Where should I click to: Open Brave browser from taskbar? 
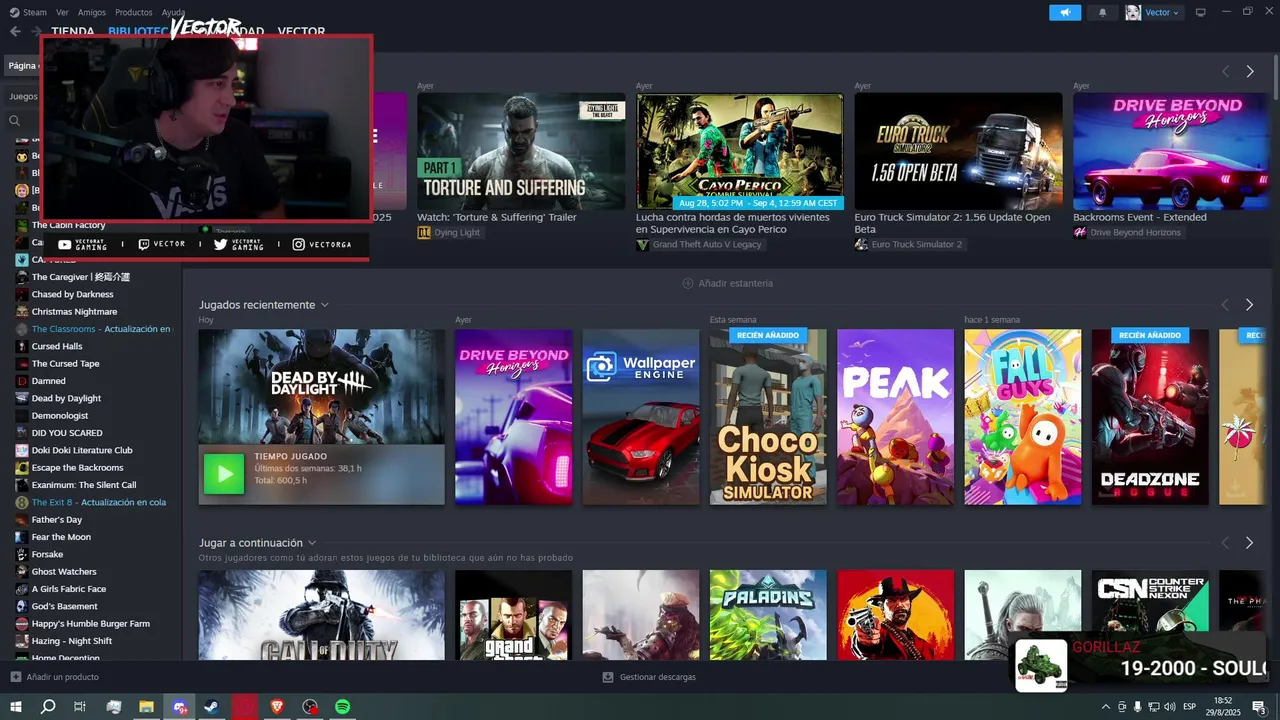click(276, 707)
